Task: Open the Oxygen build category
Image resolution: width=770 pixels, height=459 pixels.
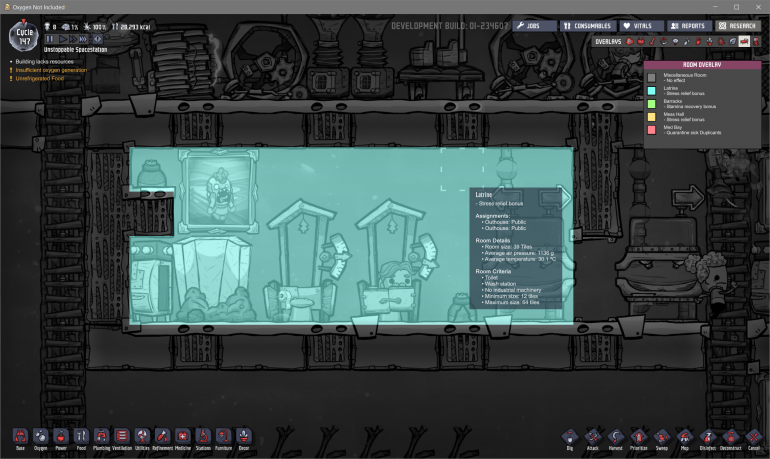Action: [x=41, y=437]
